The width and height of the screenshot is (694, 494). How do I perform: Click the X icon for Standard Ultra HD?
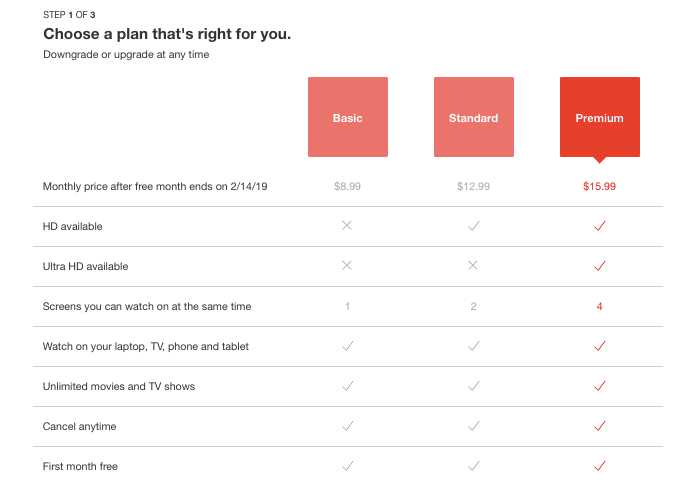473,266
